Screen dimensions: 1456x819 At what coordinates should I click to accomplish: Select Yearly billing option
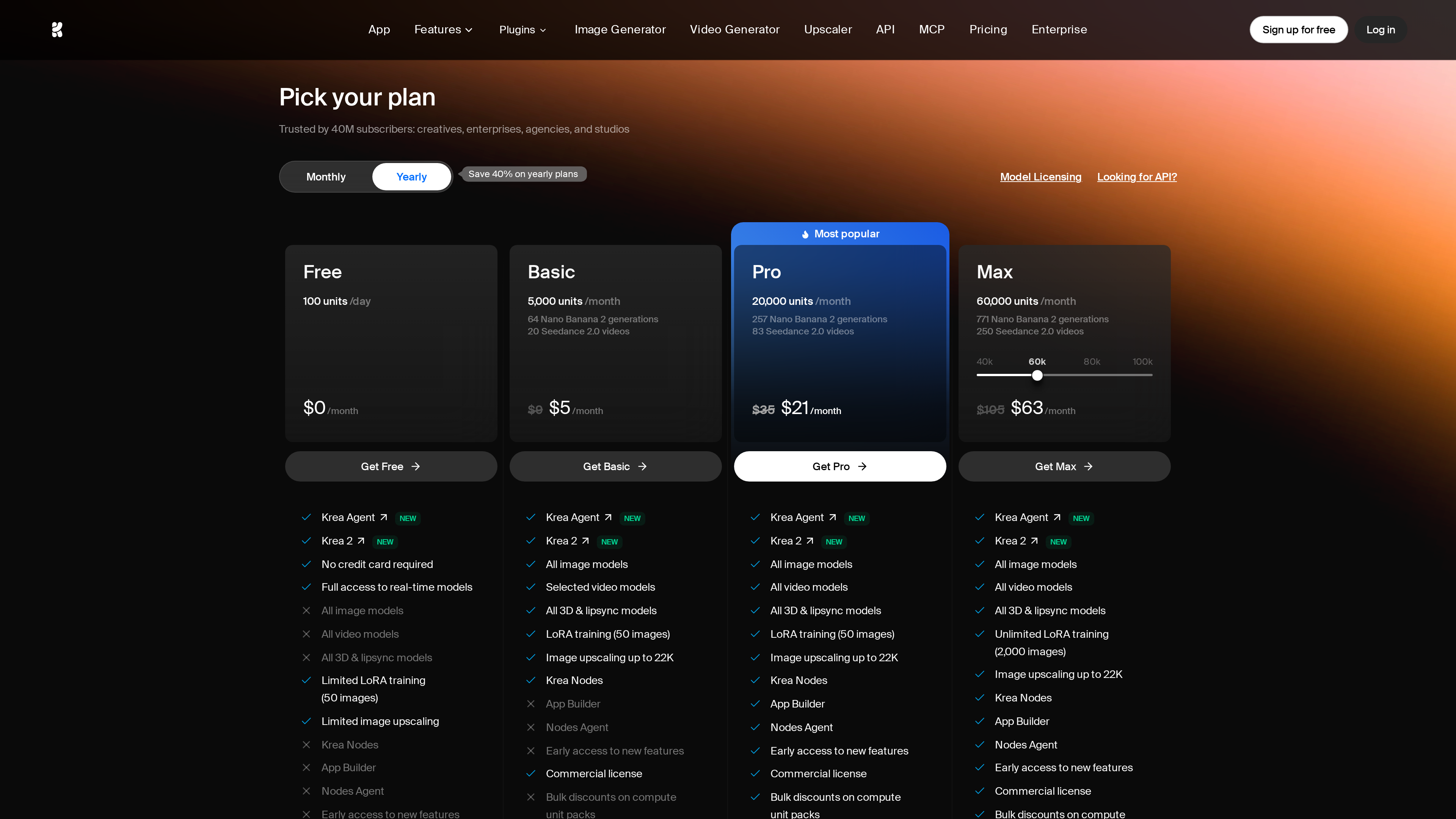pos(411,177)
